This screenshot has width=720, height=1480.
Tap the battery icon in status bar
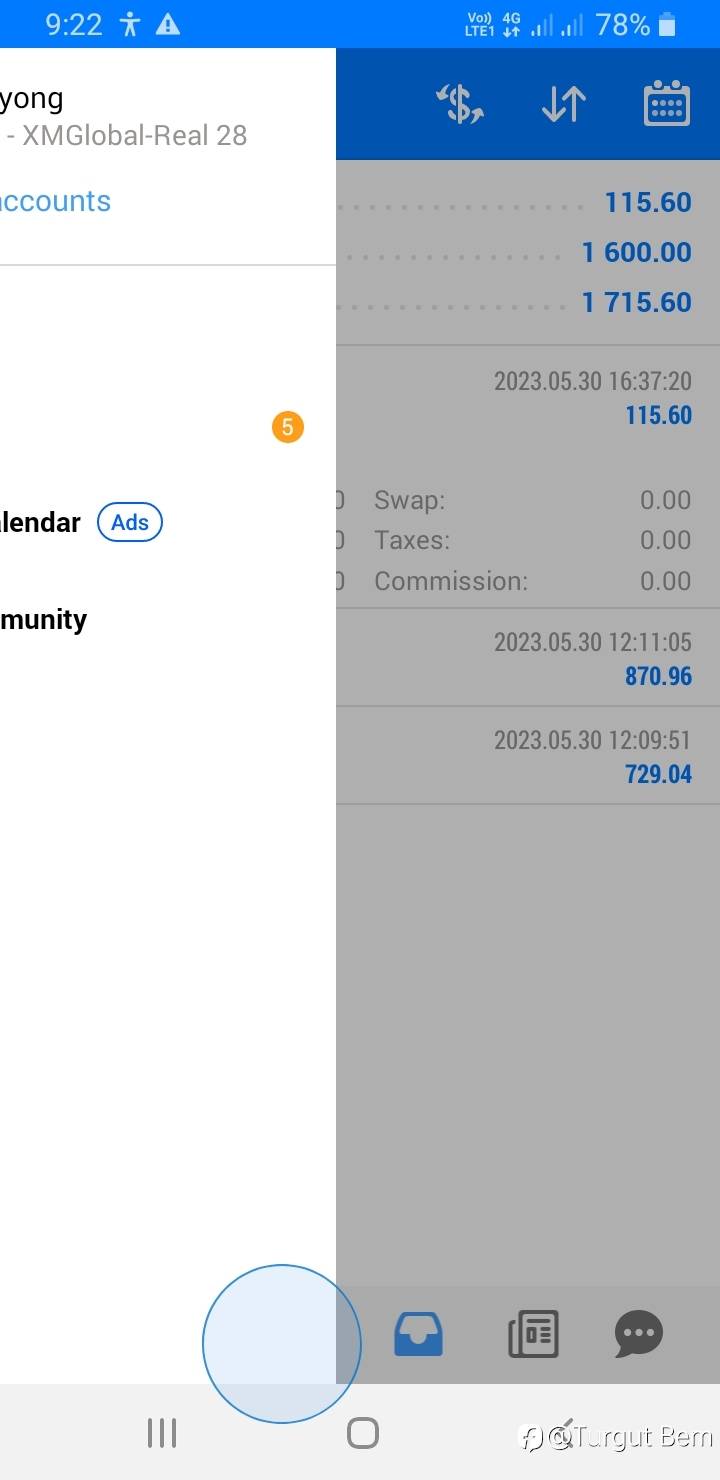pyautogui.click(x=668, y=24)
